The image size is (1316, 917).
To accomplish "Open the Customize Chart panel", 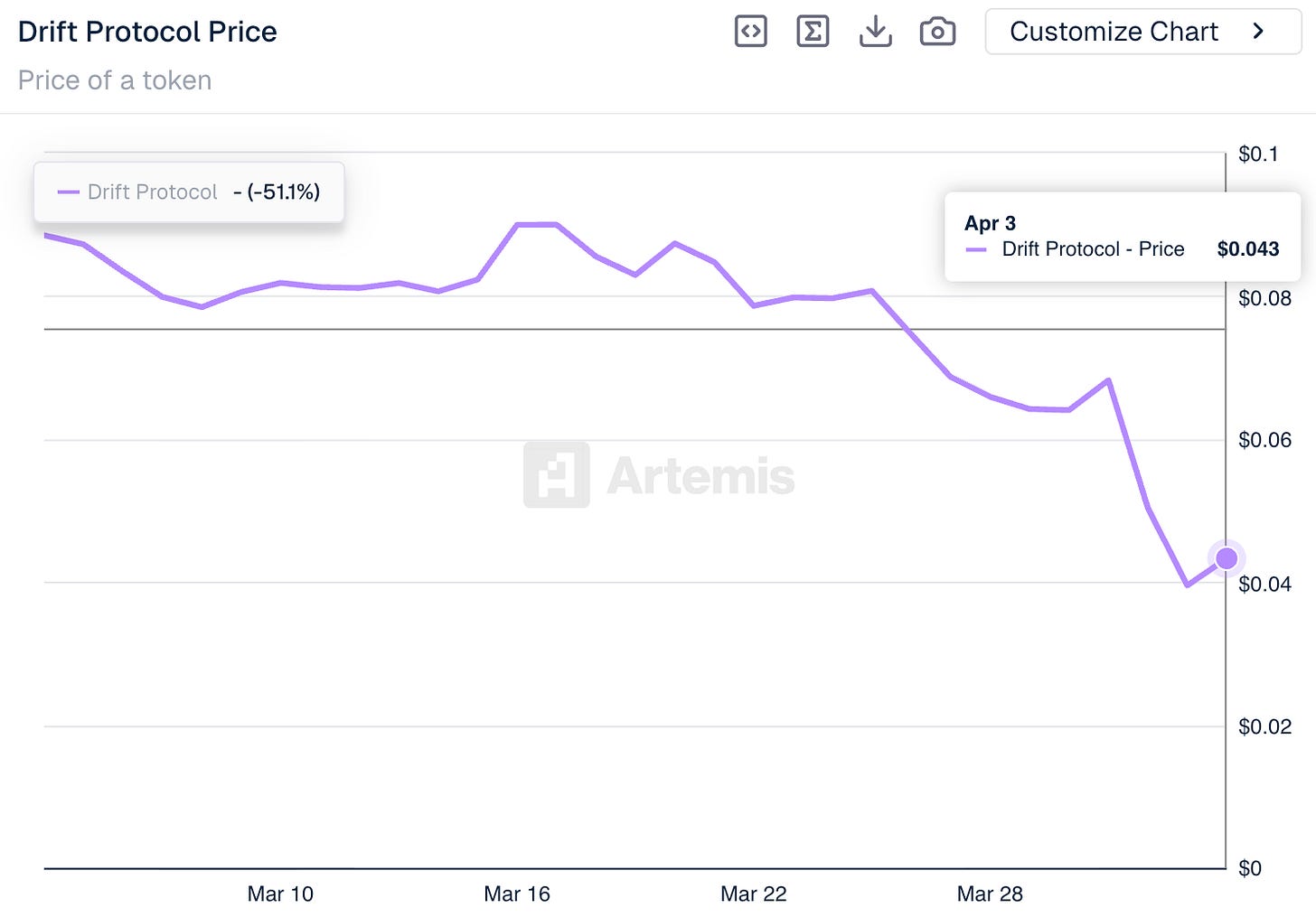I will click(x=1114, y=32).
